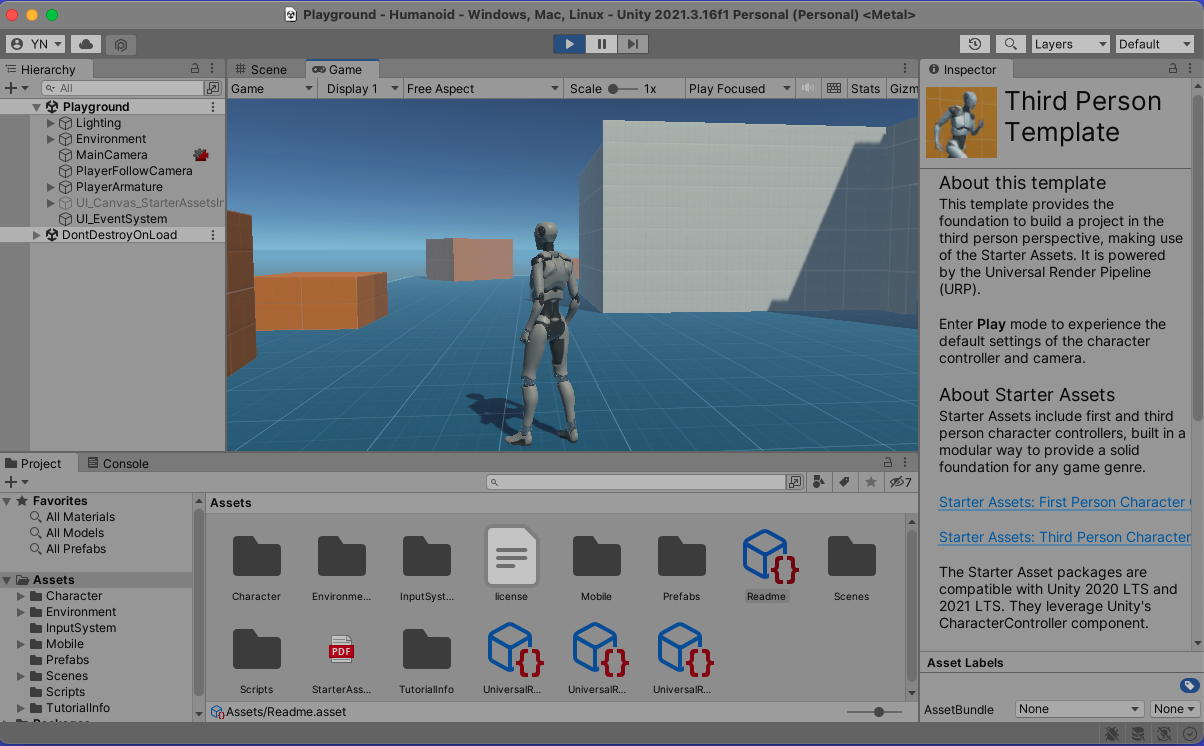Expand the PlayerArmature hierarchy item
The width and height of the screenshot is (1204, 746).
click(52, 187)
